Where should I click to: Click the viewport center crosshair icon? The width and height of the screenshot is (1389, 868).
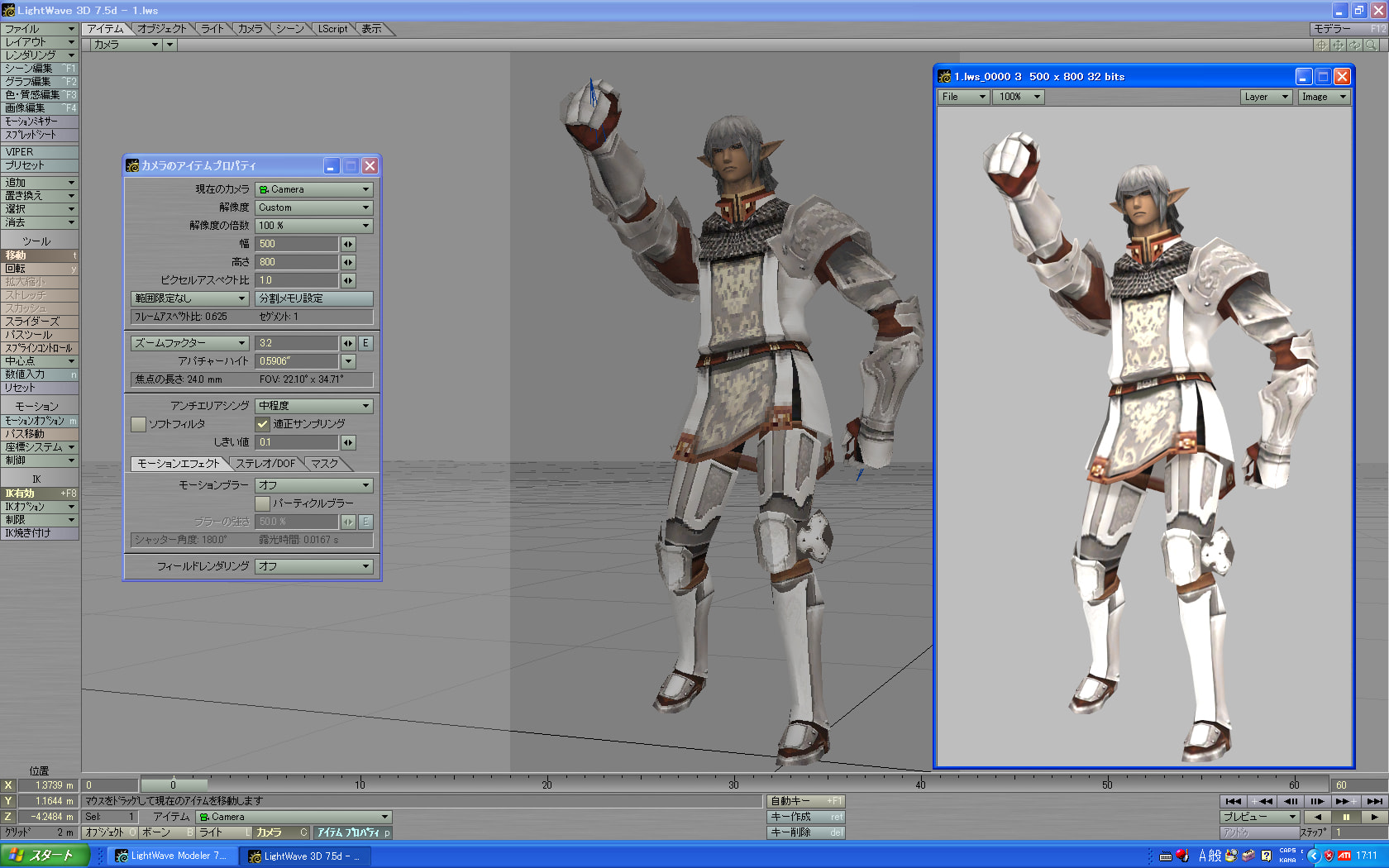(x=1321, y=45)
